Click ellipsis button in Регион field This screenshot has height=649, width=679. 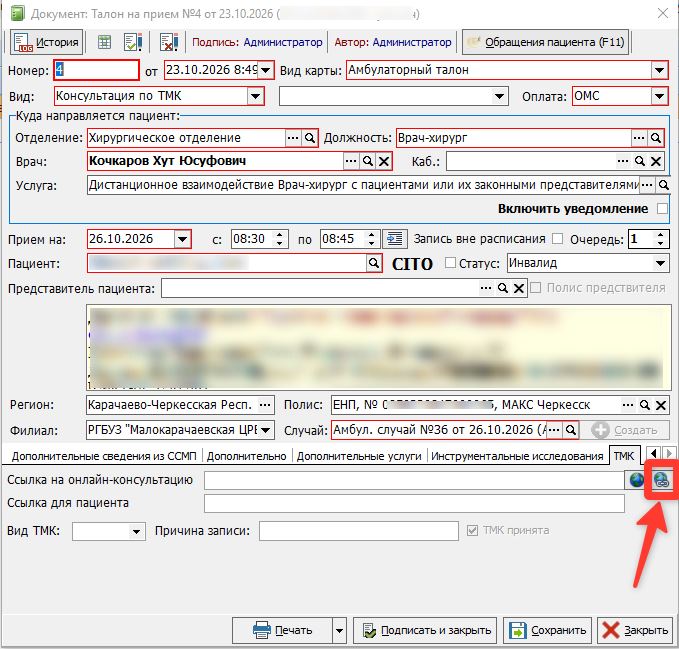[x=265, y=405]
